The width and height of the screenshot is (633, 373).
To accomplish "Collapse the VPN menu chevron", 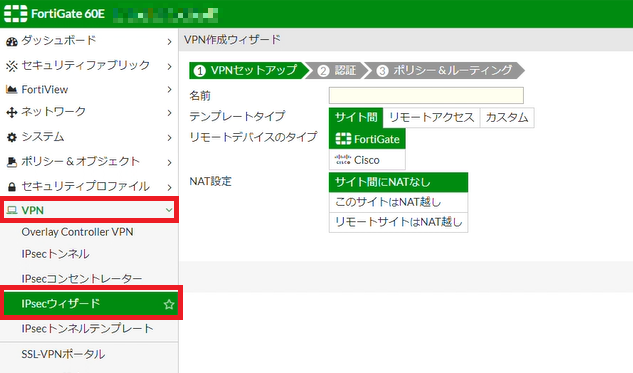I will 169,210.
